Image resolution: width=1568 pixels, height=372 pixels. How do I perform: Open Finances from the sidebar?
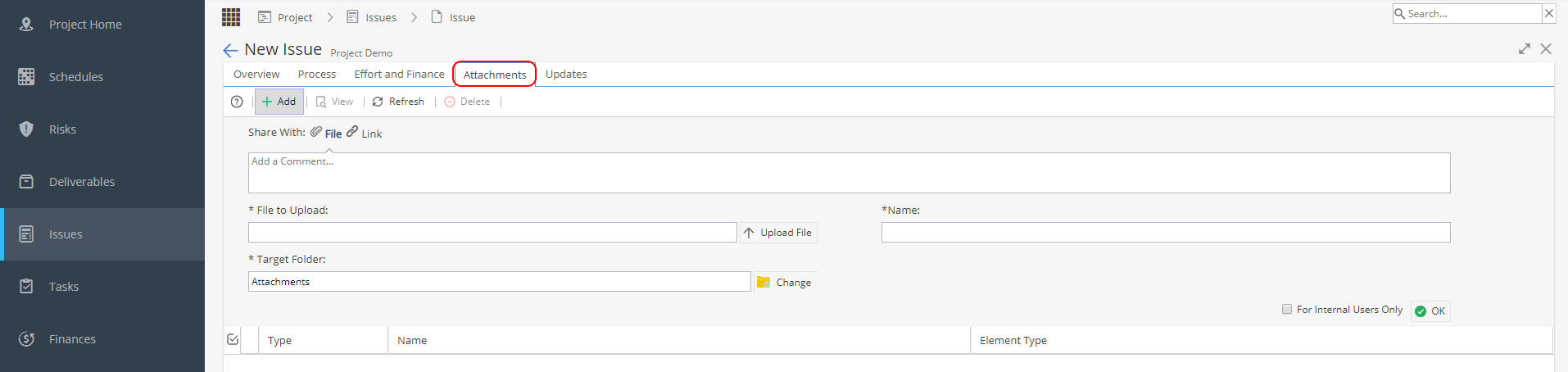pyautogui.click(x=72, y=339)
